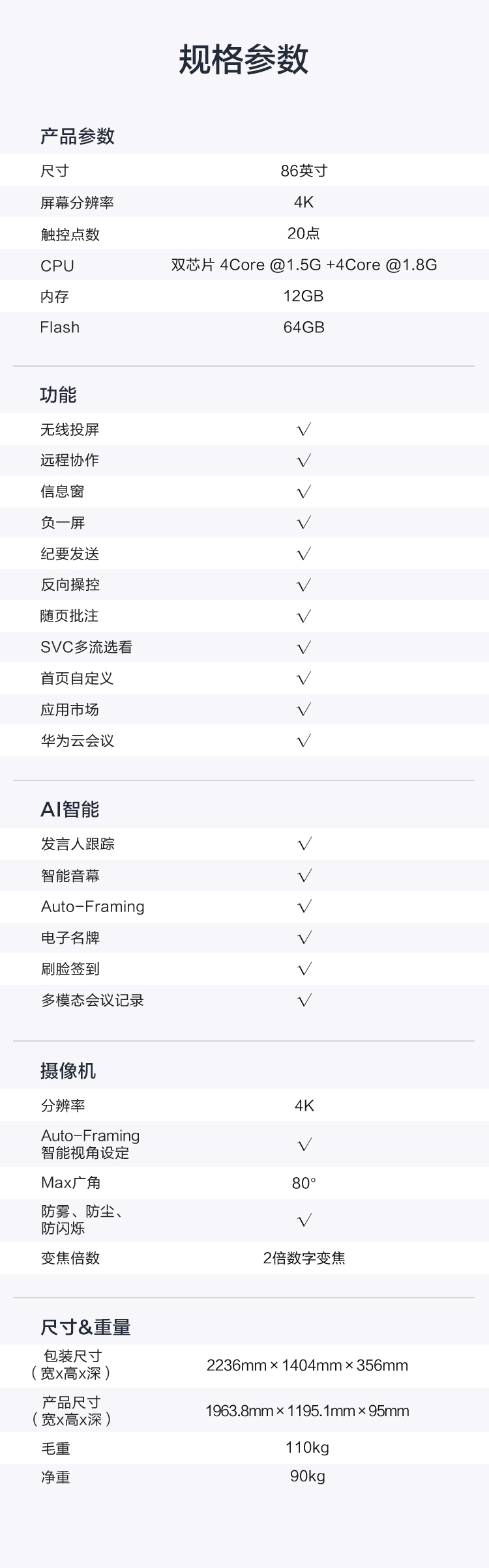Select the 2倍数字变焦 zoom value
The image size is (489, 1568).
click(304, 1258)
